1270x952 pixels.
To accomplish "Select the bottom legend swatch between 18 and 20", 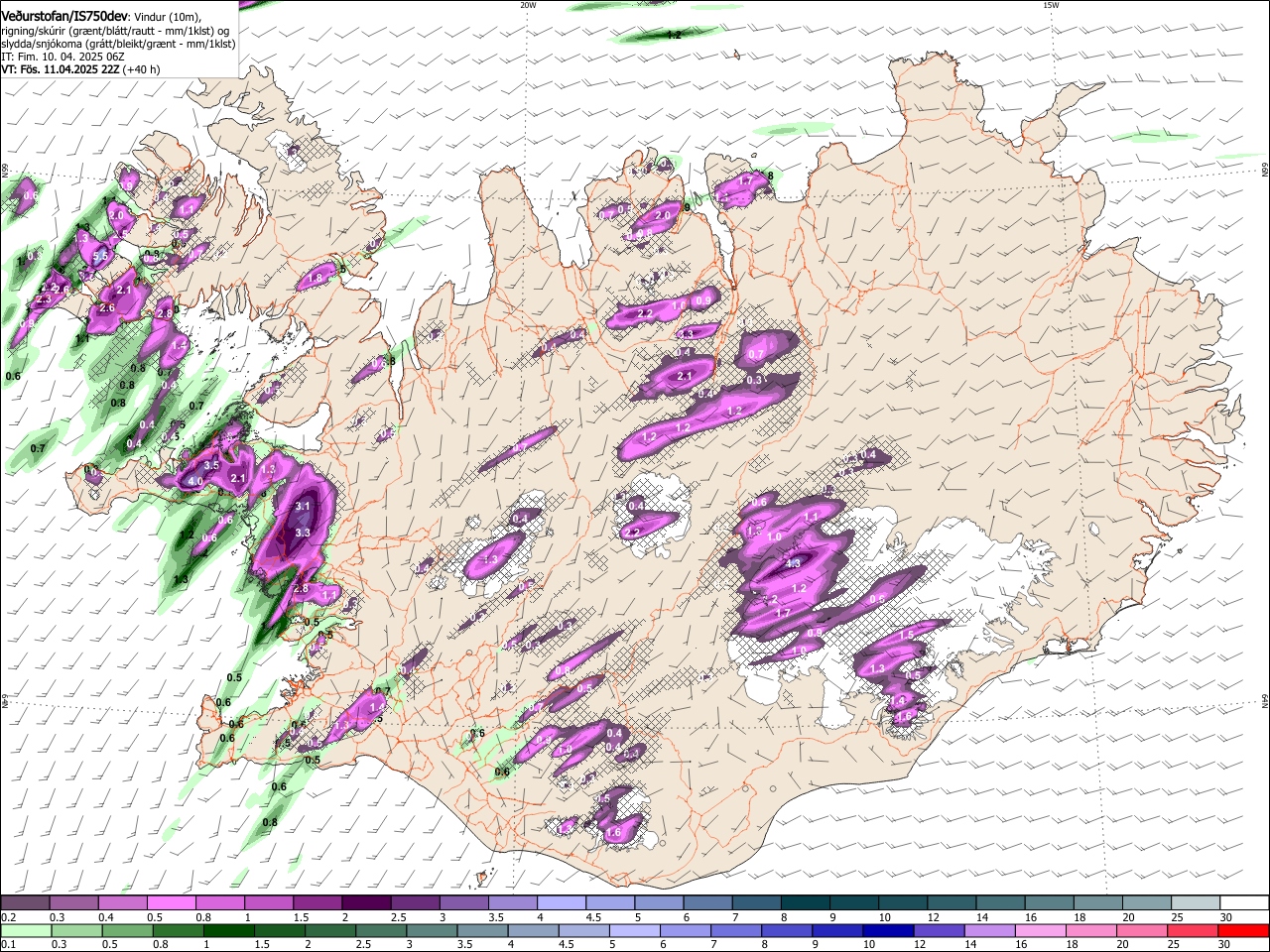I will point(1092,930).
